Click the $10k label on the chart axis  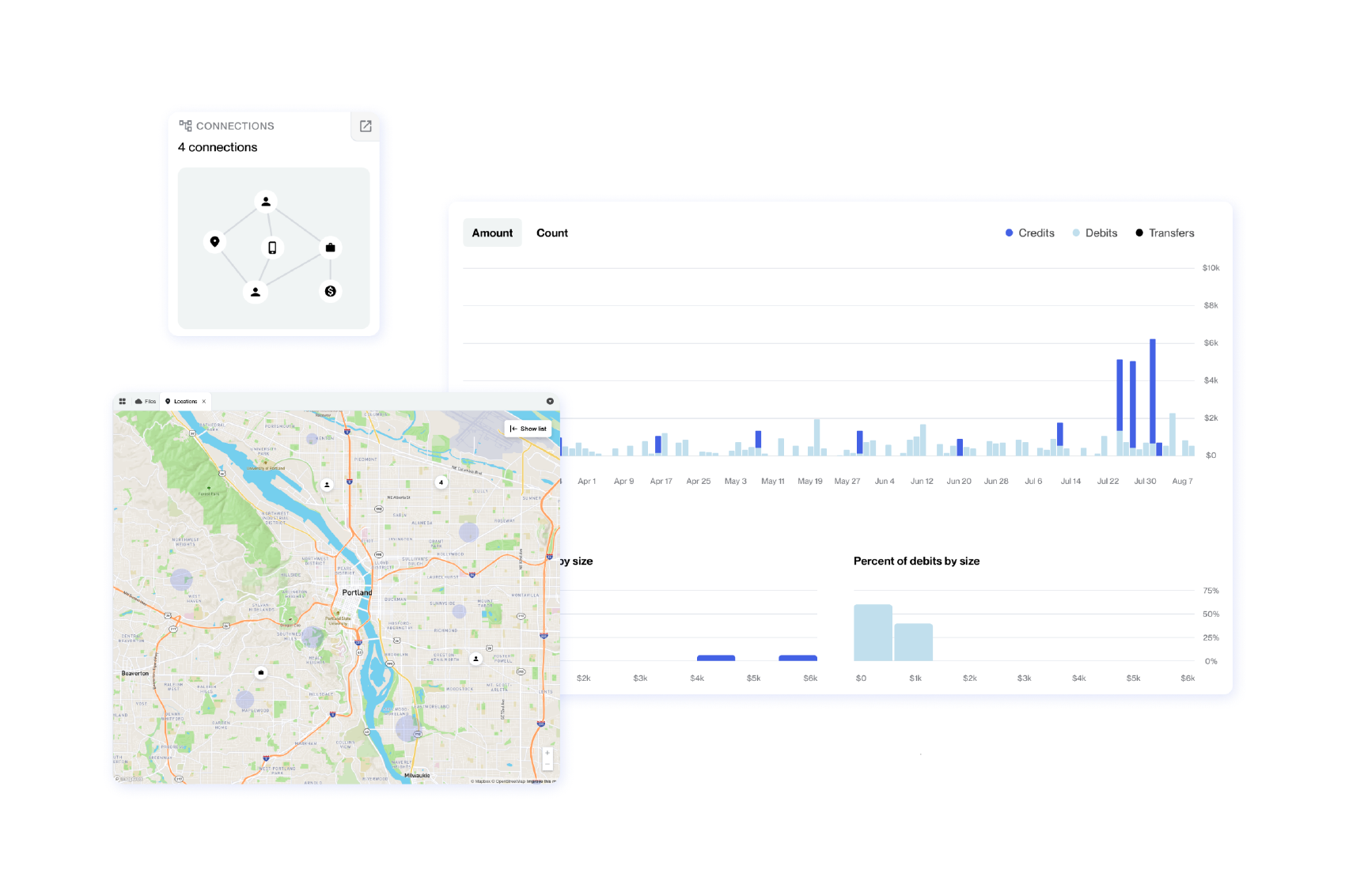coord(1210,268)
